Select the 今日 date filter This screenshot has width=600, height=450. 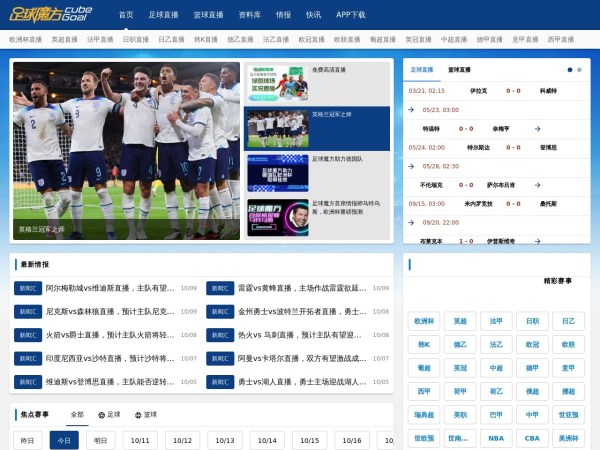63,440
